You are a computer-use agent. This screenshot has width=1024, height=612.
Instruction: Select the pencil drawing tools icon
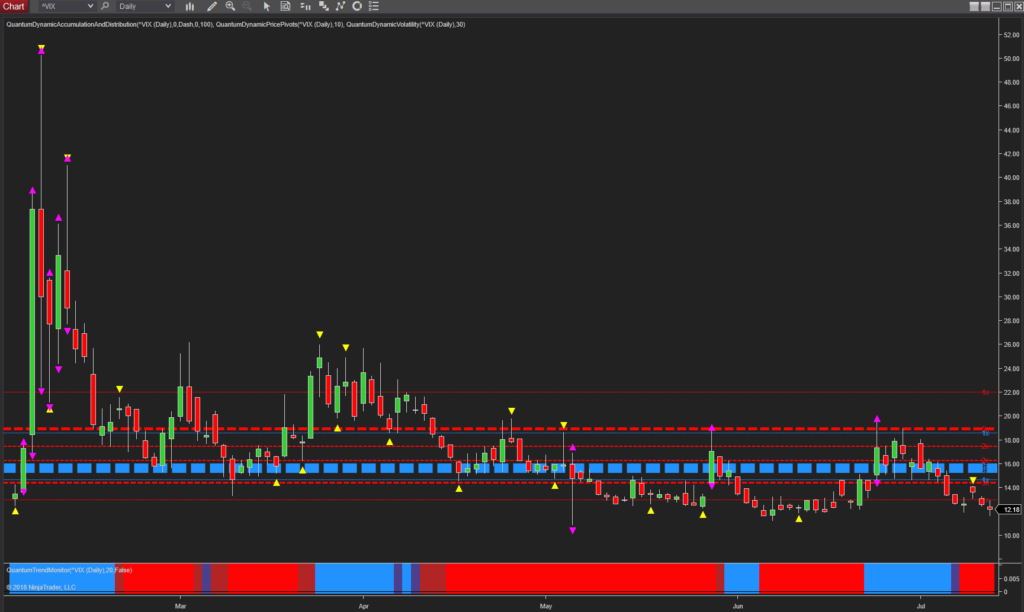[212, 6]
